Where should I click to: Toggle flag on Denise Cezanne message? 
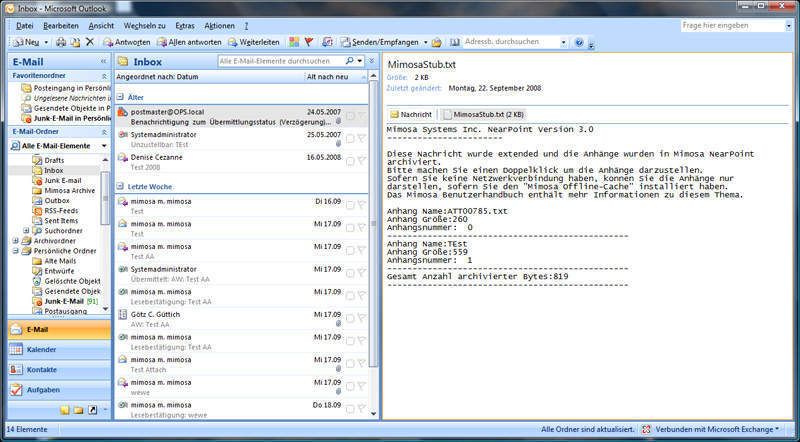[362, 161]
